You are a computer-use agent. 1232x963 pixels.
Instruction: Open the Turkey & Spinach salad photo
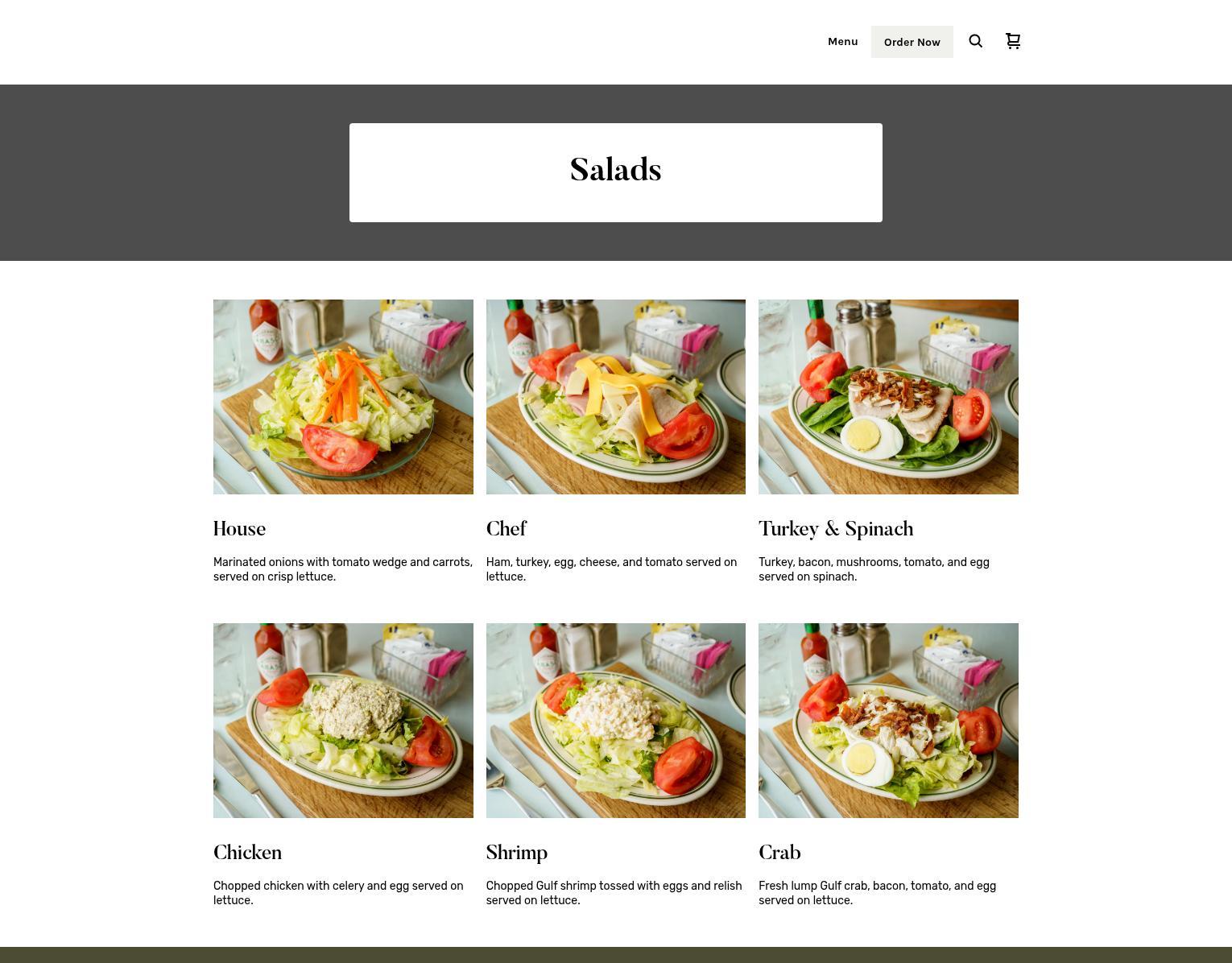(888, 397)
